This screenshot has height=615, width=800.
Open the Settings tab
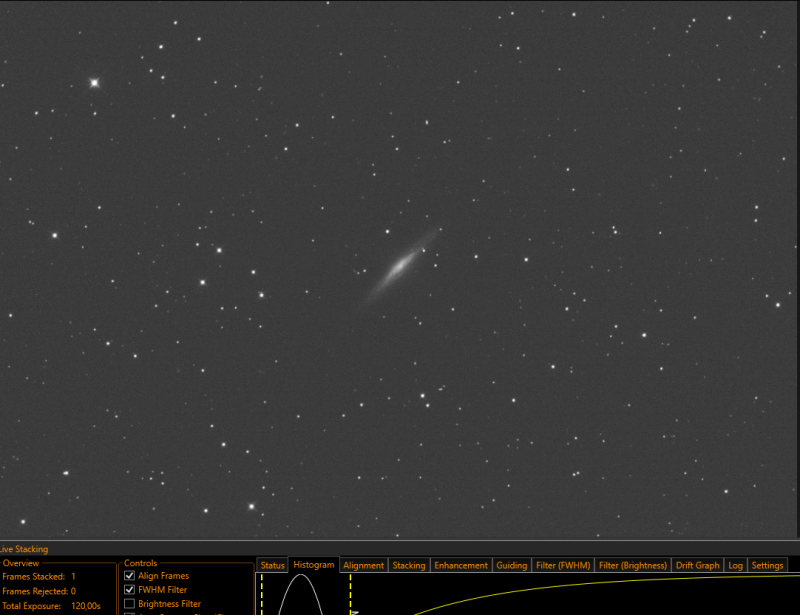[767, 565]
